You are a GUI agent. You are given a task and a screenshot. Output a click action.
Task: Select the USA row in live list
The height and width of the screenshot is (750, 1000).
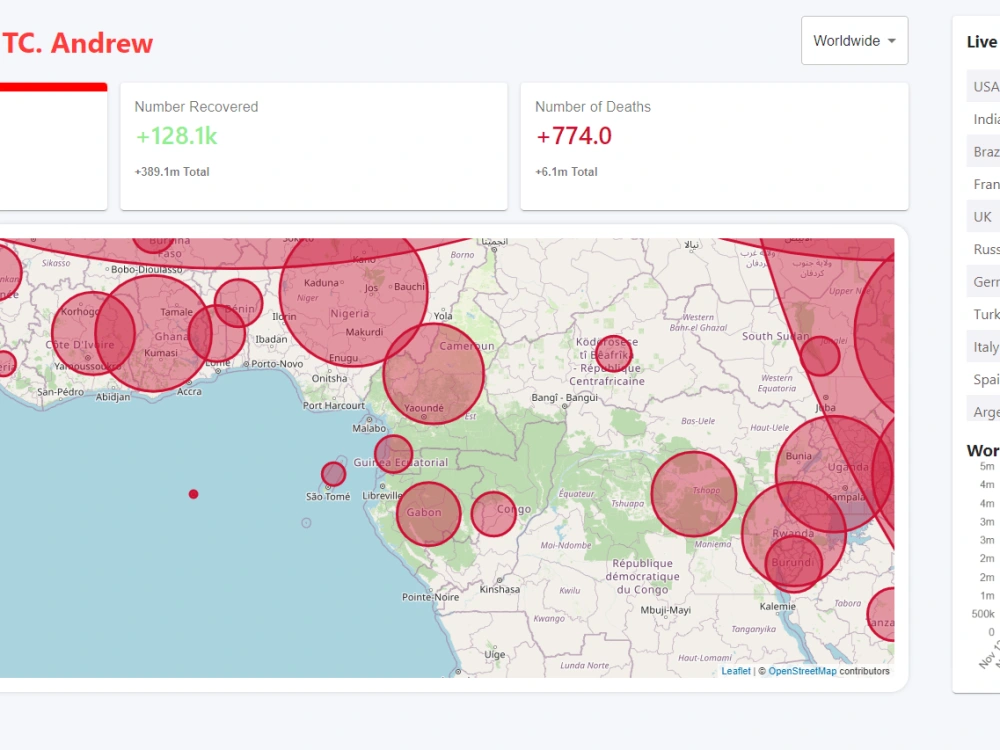point(983,86)
